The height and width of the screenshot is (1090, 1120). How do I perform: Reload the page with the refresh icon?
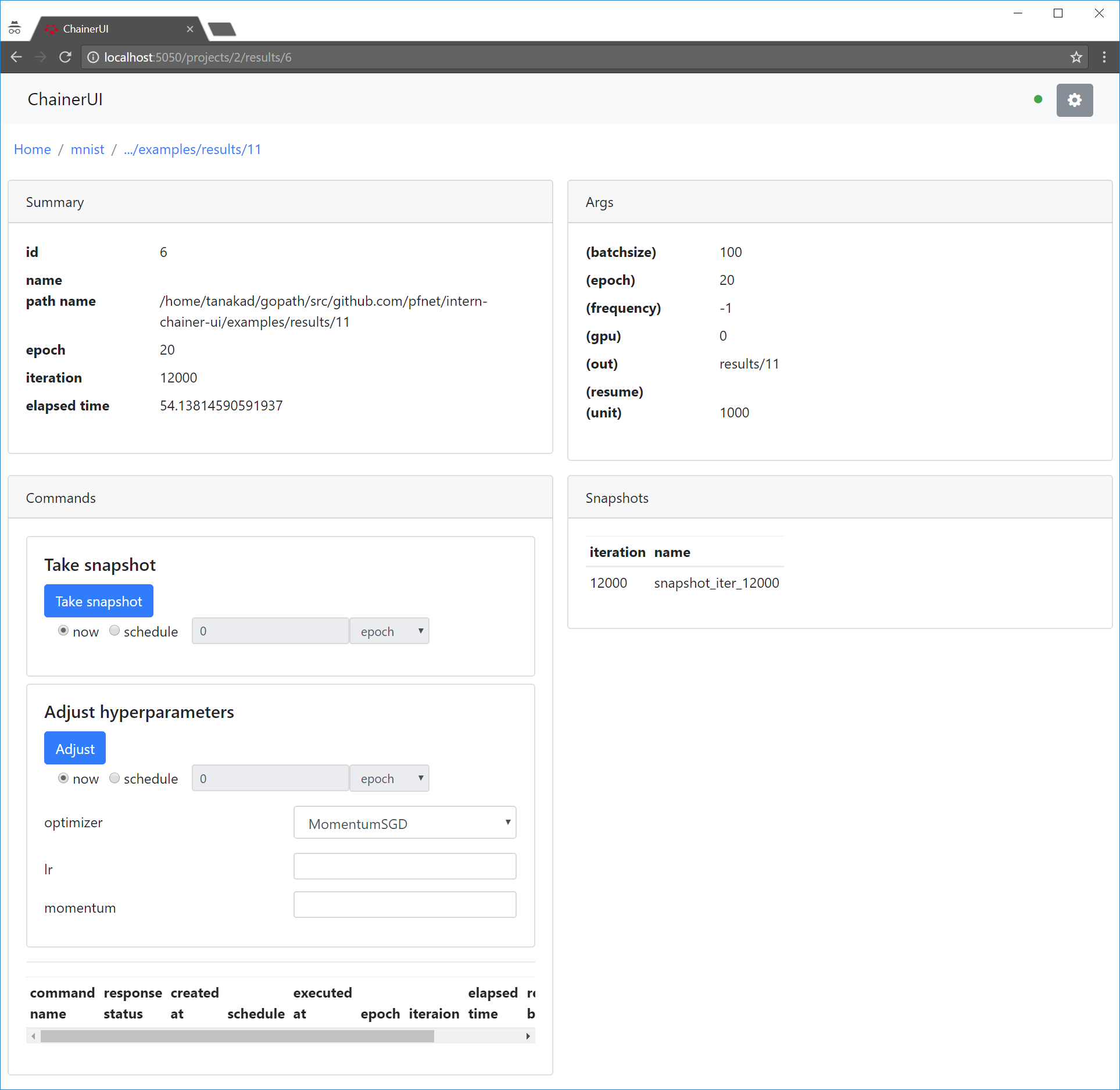[x=65, y=57]
